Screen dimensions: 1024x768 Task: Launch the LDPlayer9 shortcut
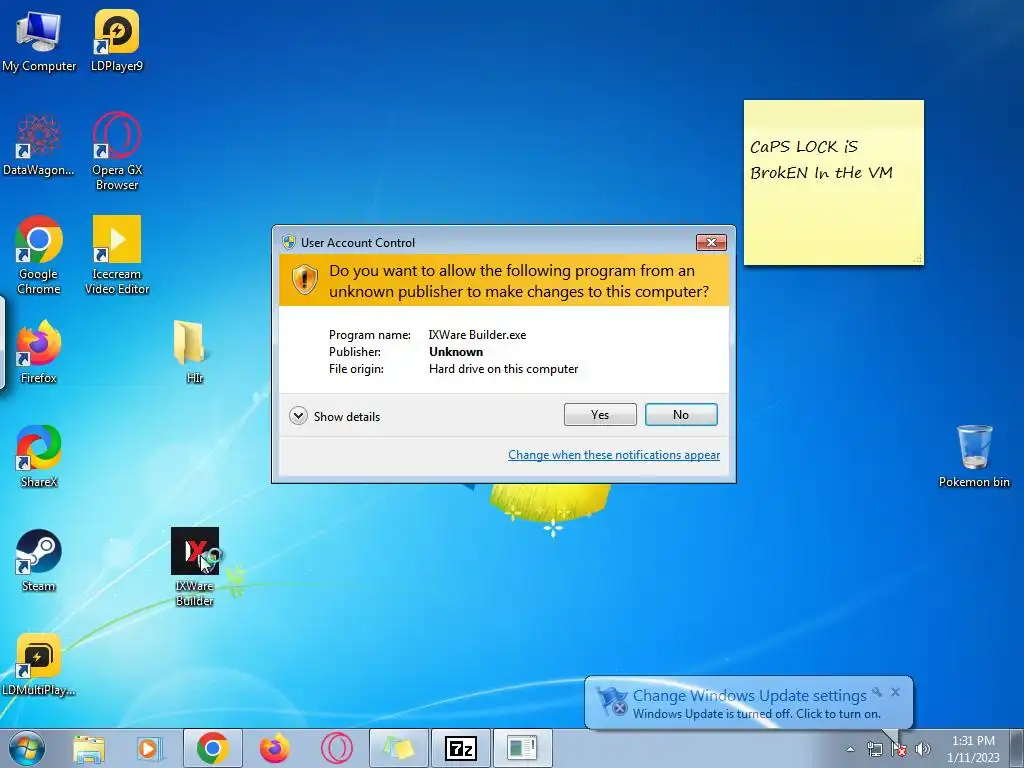[117, 41]
